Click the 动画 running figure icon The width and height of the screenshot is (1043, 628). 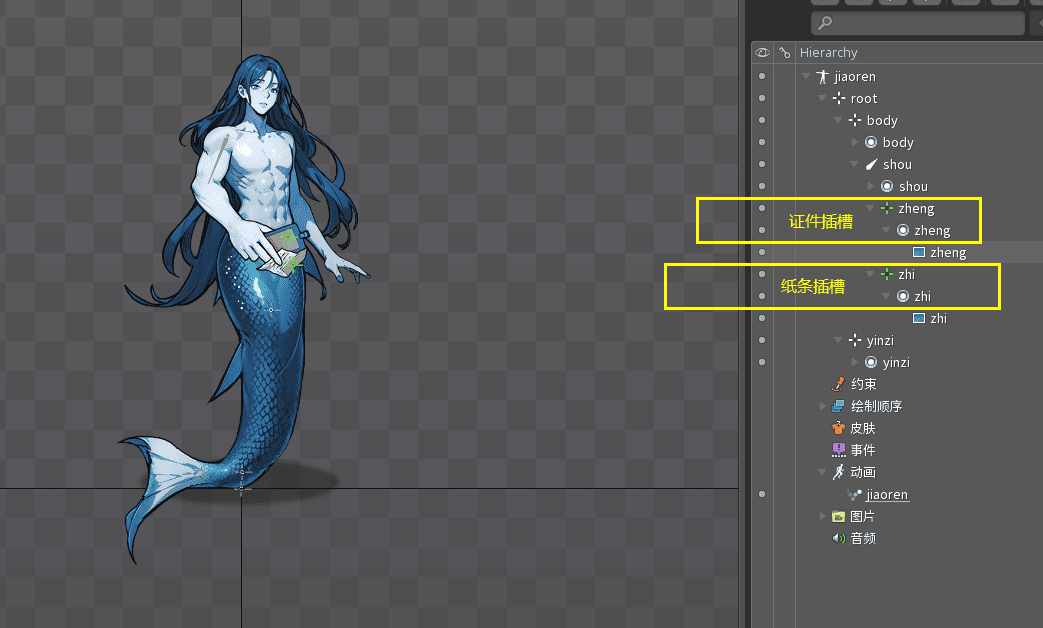tap(838, 472)
